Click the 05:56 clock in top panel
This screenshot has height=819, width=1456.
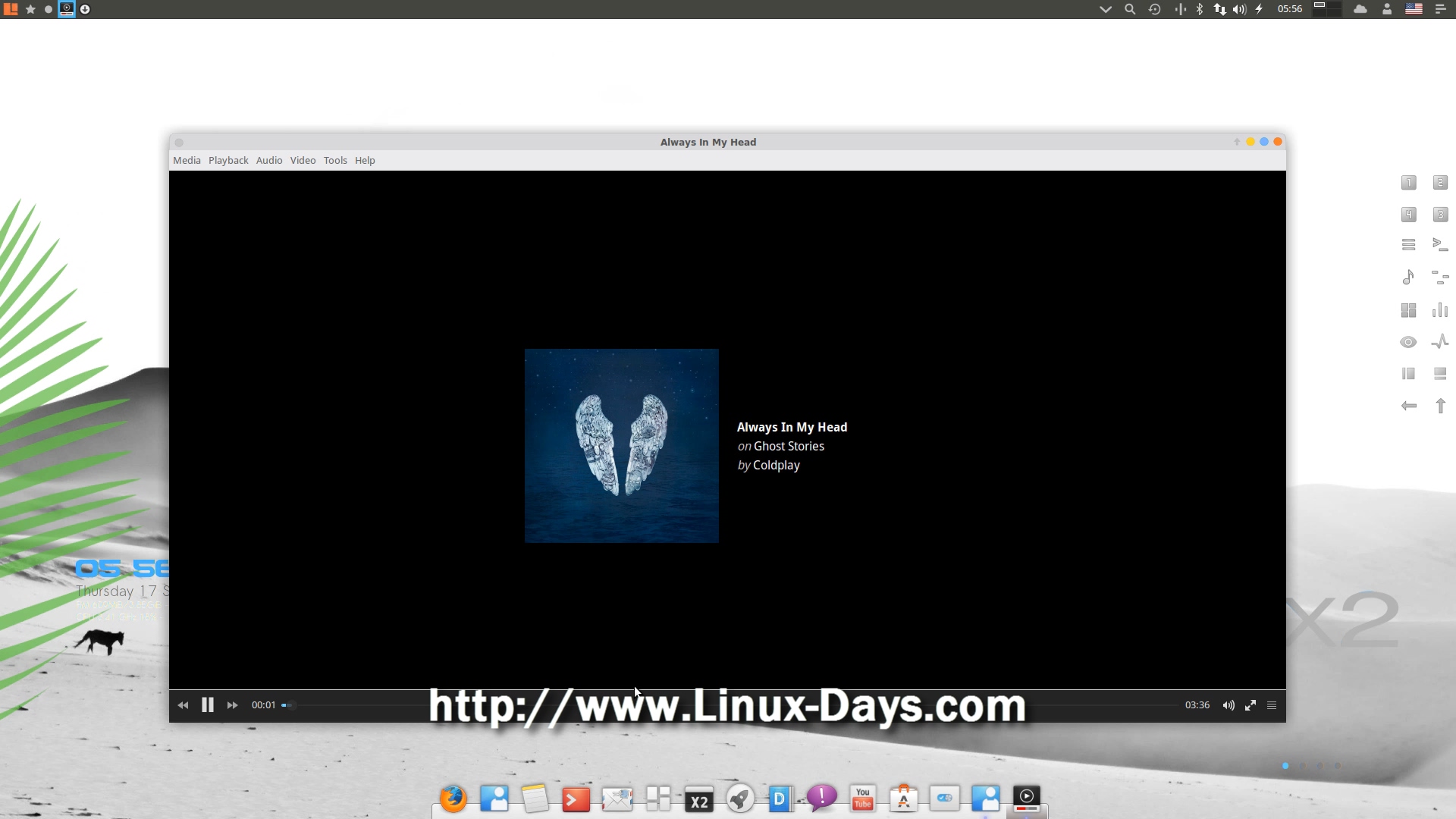[x=1289, y=9]
